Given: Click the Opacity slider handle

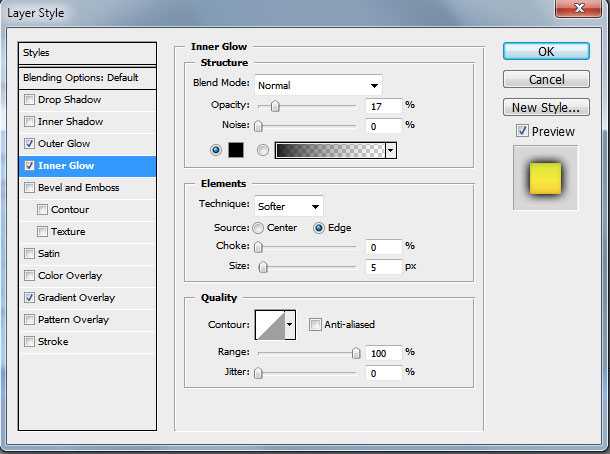Looking at the screenshot, I should click(x=275, y=106).
